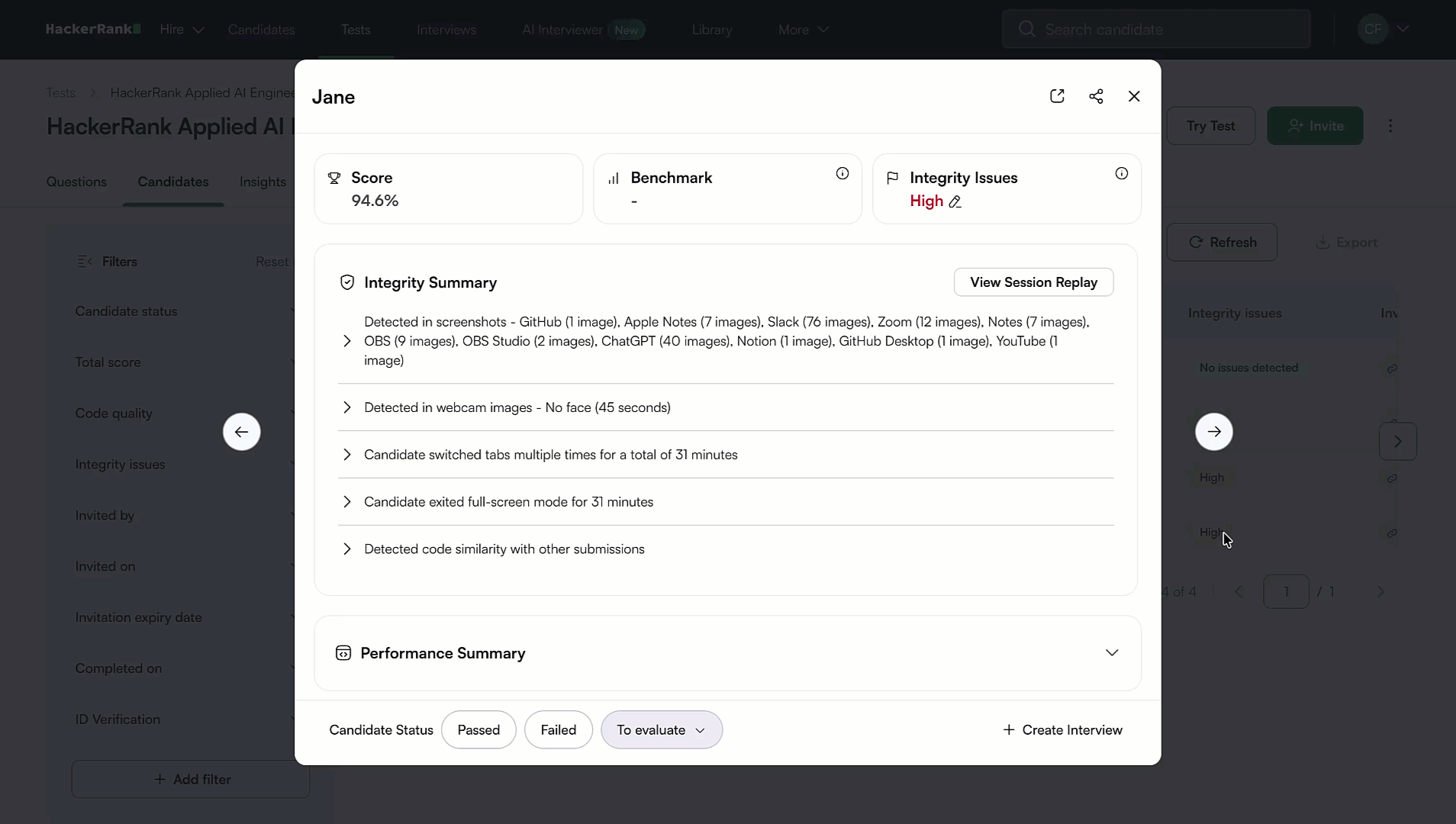1456x824 pixels.
Task: Click the edit pencil next to High
Action: pyautogui.click(x=955, y=201)
